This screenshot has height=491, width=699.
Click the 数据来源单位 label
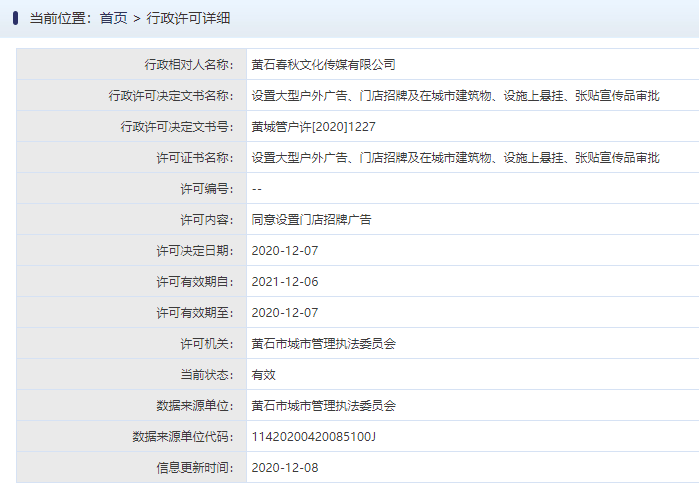pos(195,406)
